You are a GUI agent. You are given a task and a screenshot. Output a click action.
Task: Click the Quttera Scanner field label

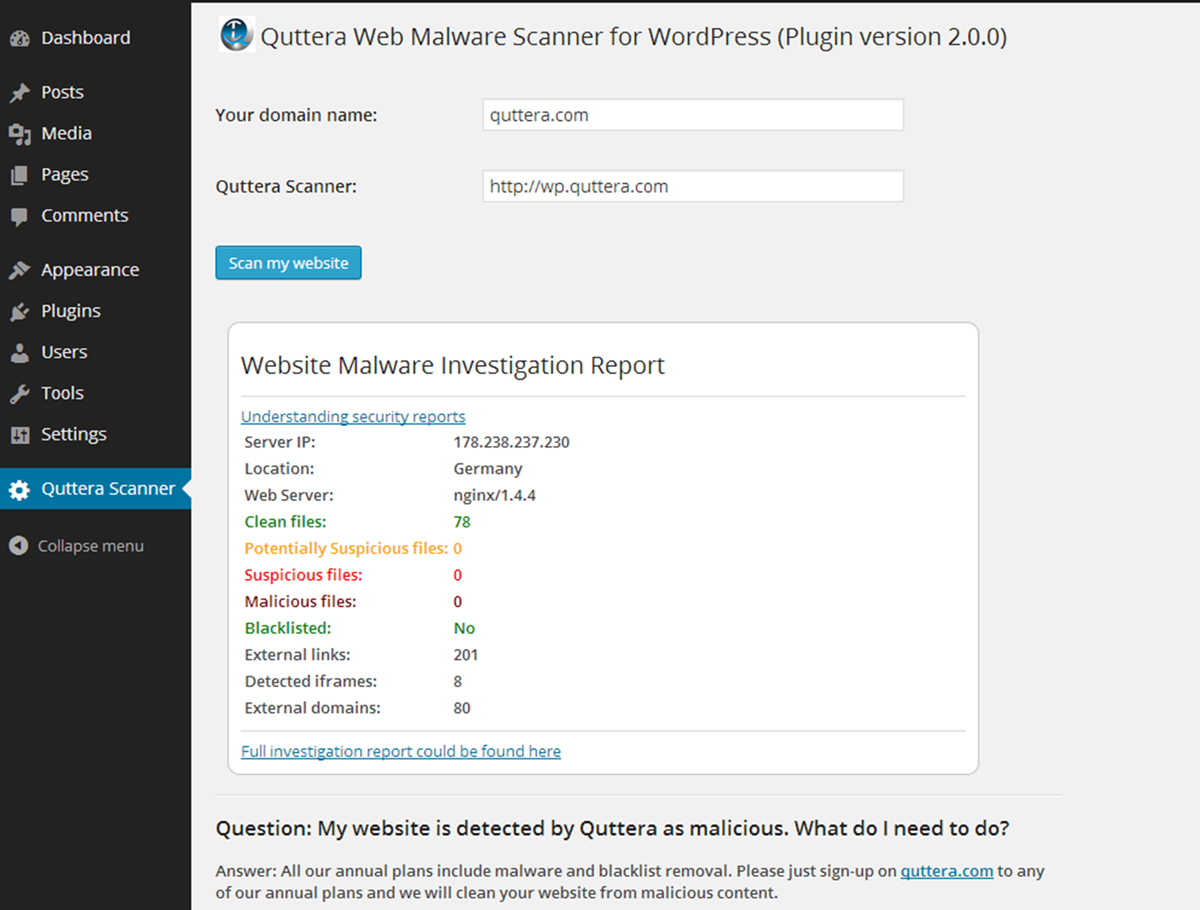pyautogui.click(x=286, y=186)
